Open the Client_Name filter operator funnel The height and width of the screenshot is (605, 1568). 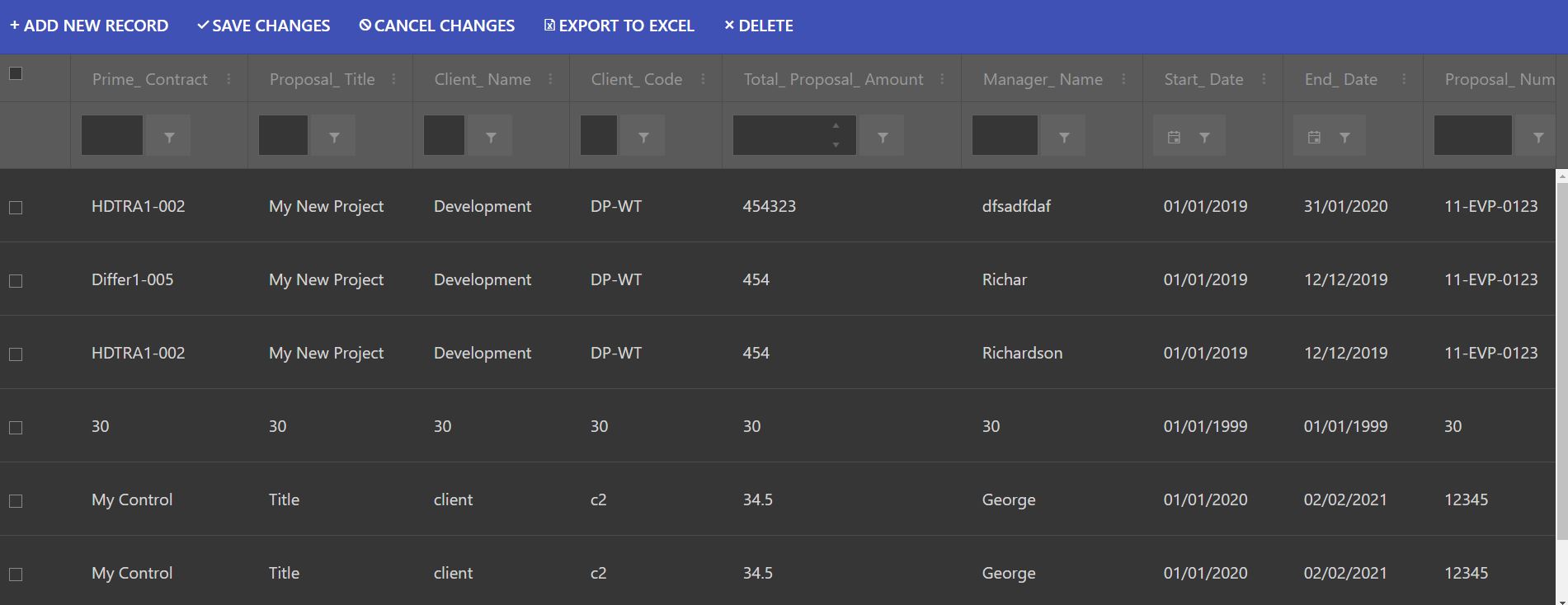click(491, 136)
